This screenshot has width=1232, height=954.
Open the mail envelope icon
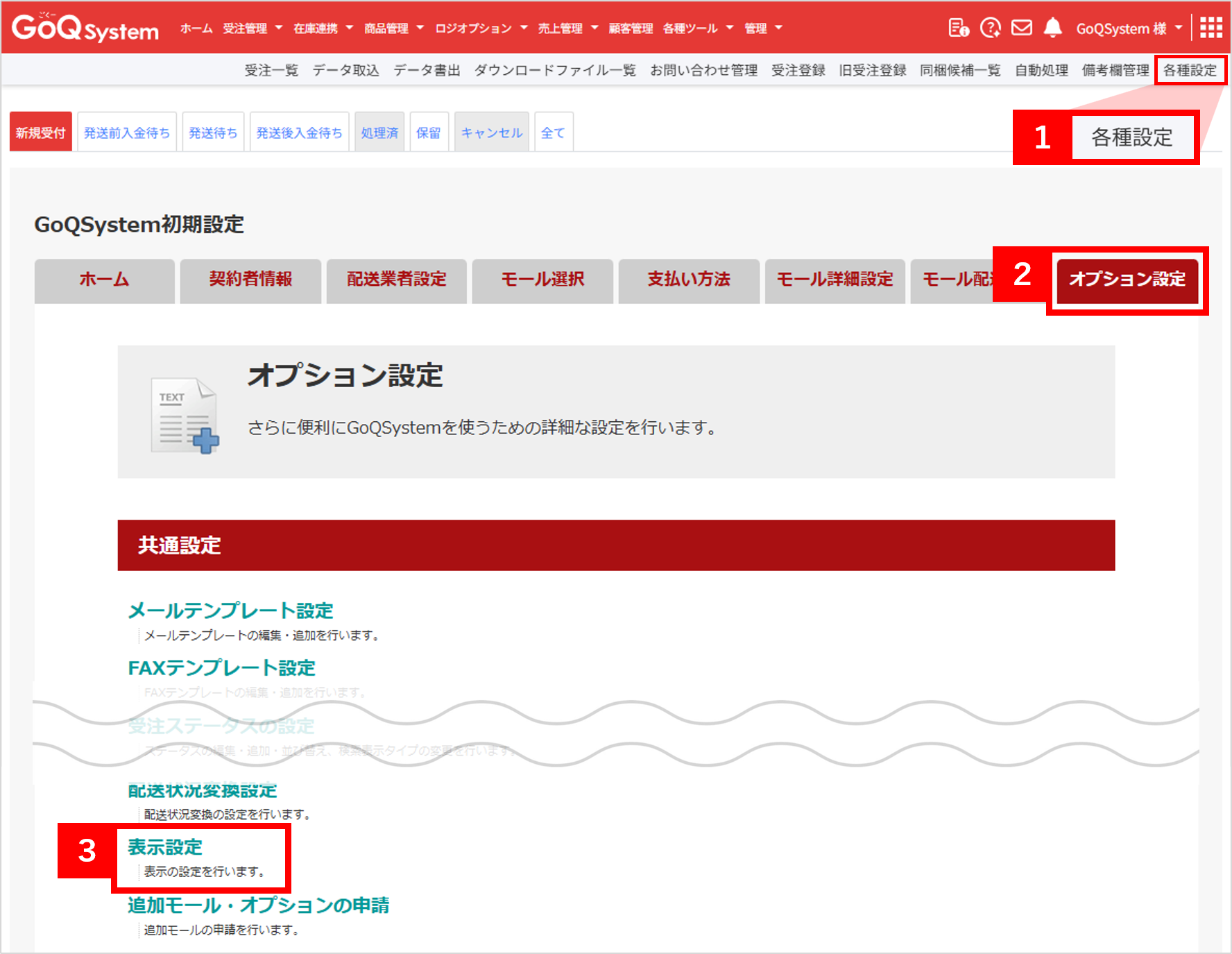click(x=1021, y=28)
